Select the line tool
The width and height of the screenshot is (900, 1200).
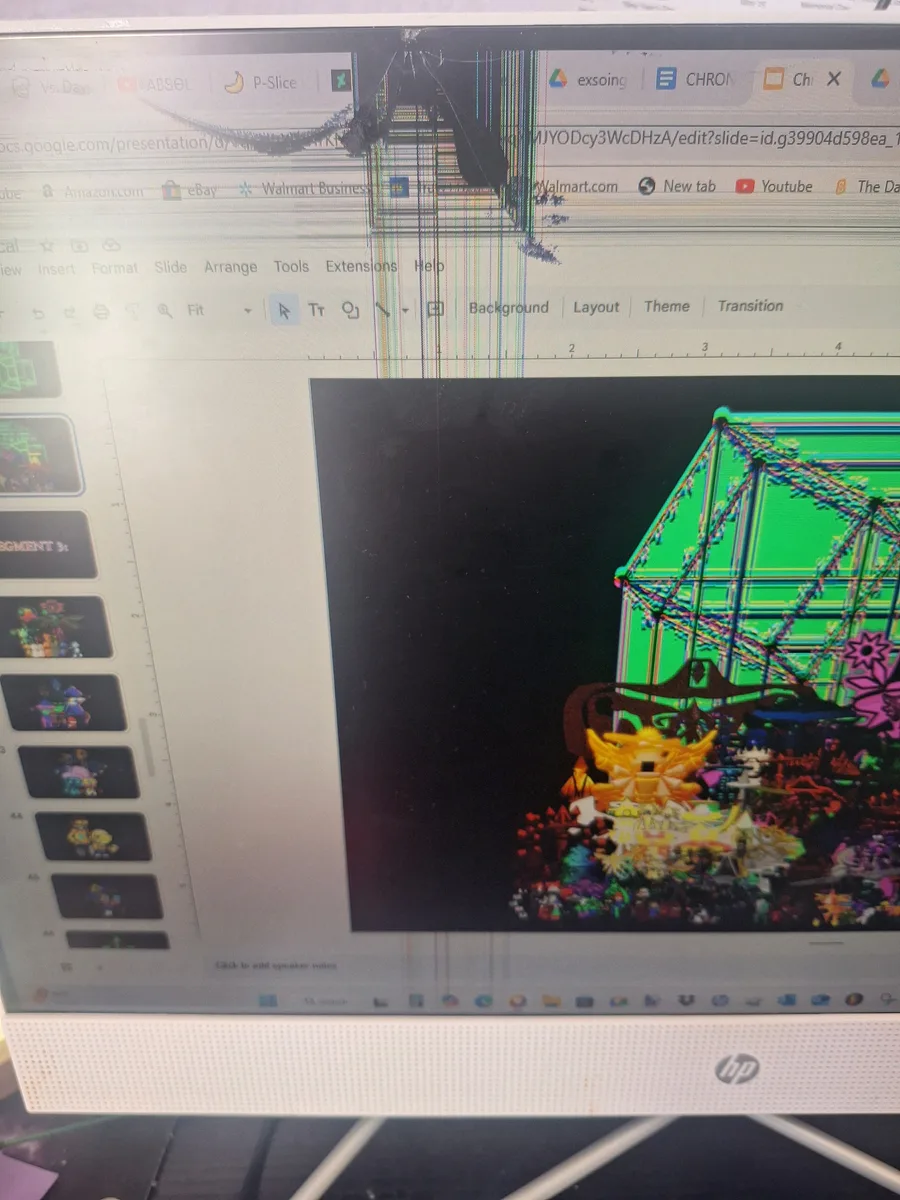tap(383, 310)
